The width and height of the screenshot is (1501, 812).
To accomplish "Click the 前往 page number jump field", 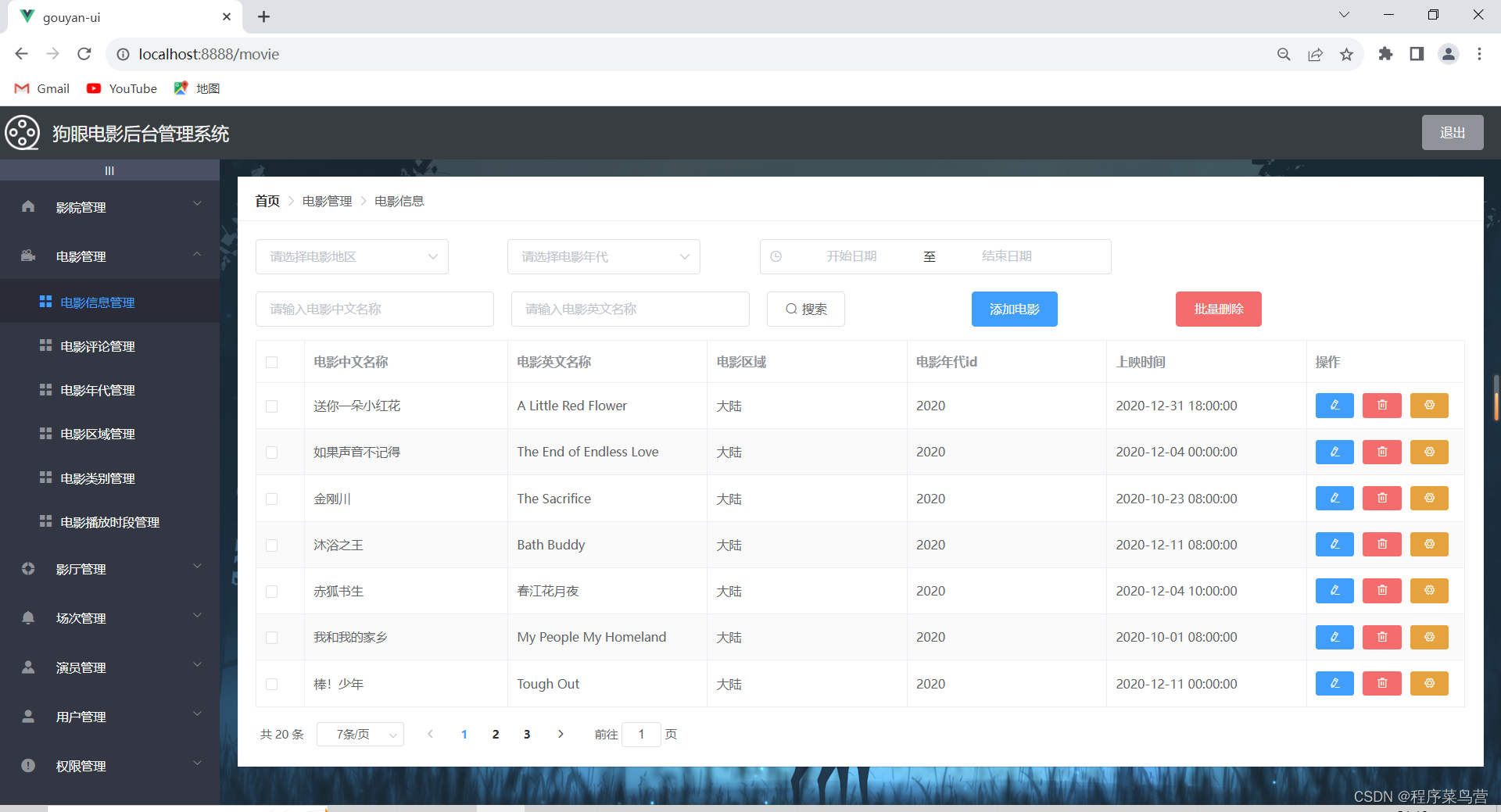I will (x=641, y=734).
